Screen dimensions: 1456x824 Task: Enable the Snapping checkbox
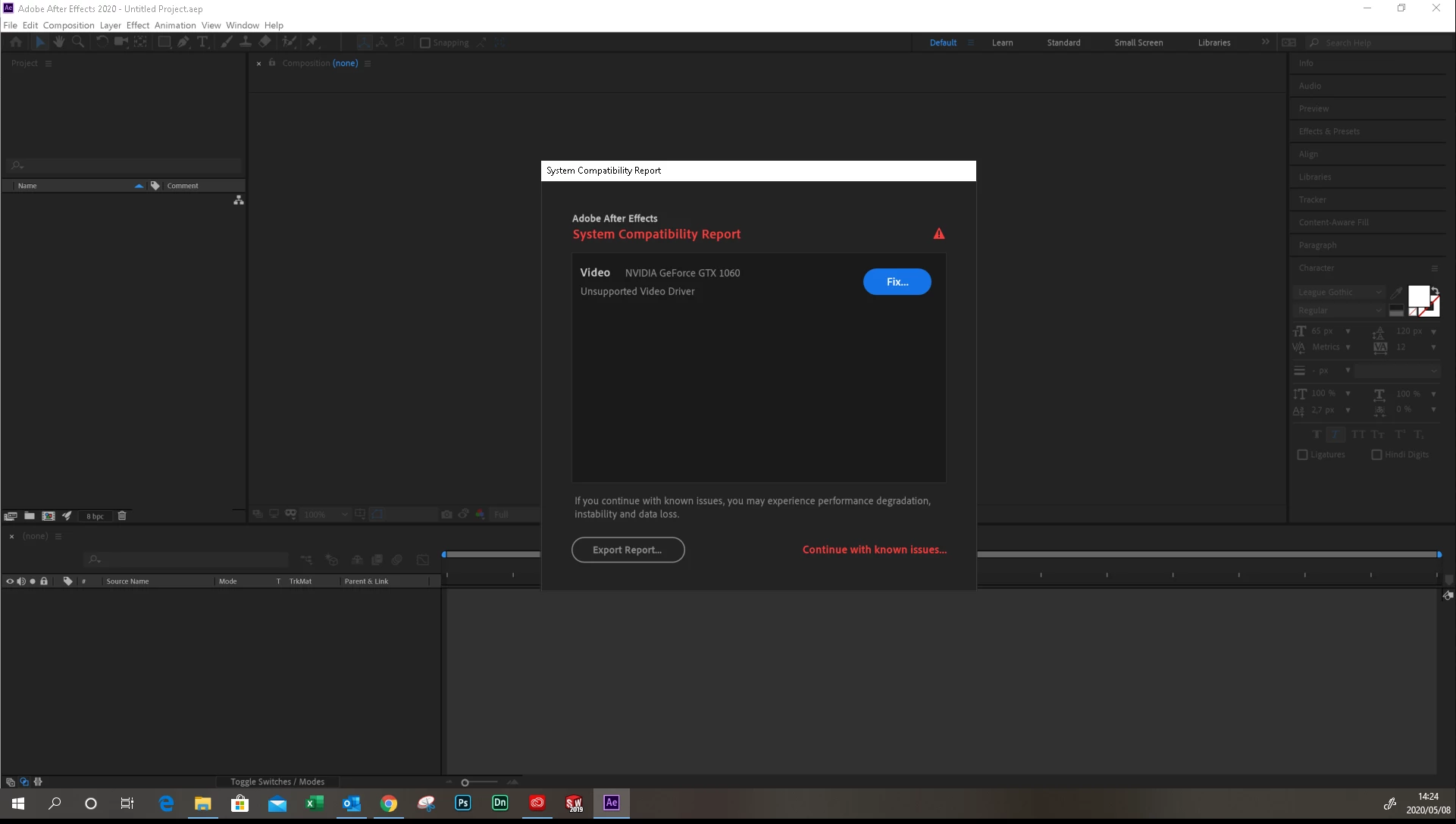(425, 42)
